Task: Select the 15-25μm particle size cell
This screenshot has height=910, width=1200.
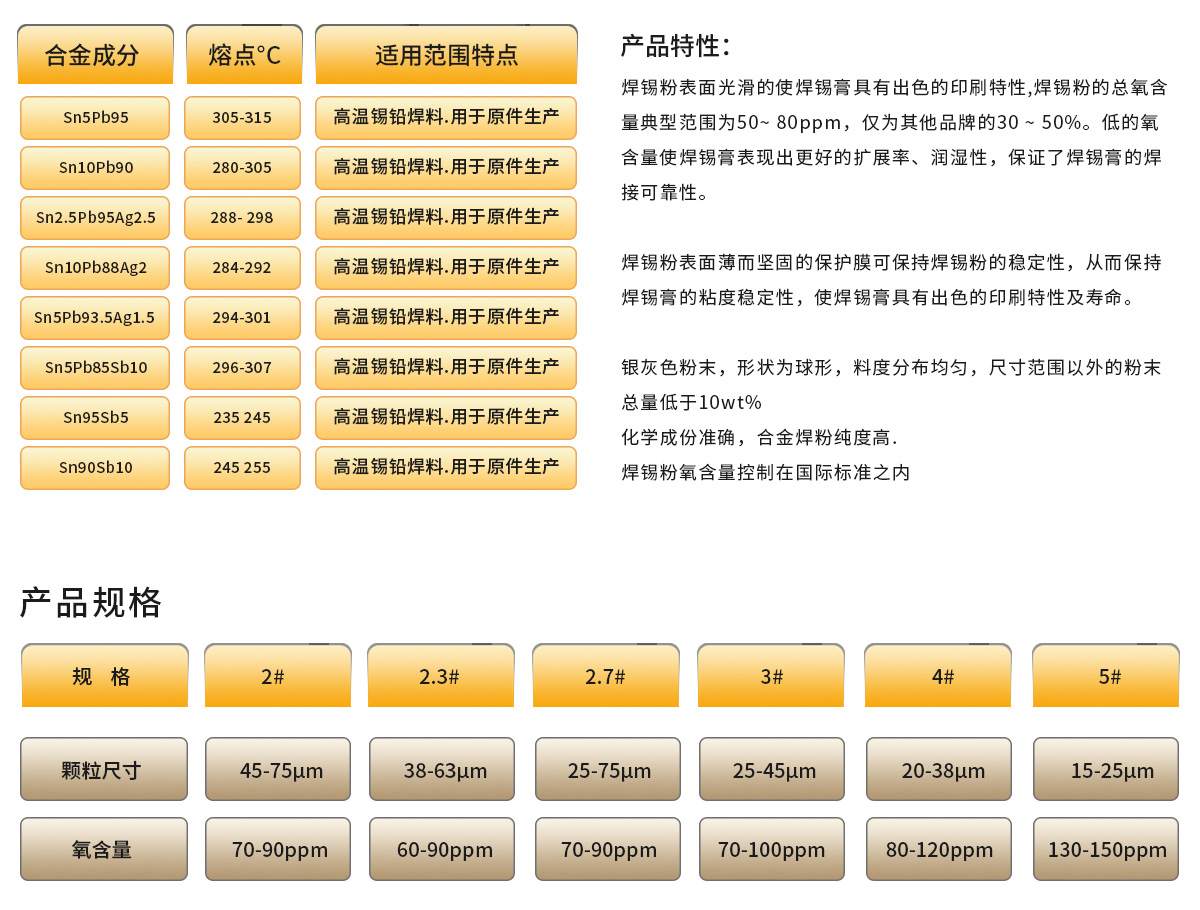Action: pos(1105,770)
